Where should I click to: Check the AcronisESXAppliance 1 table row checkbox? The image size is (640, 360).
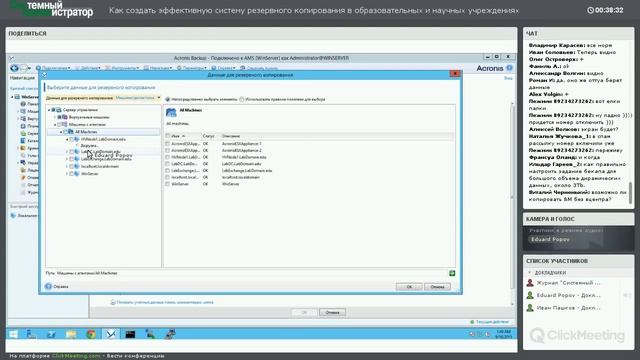point(167,144)
